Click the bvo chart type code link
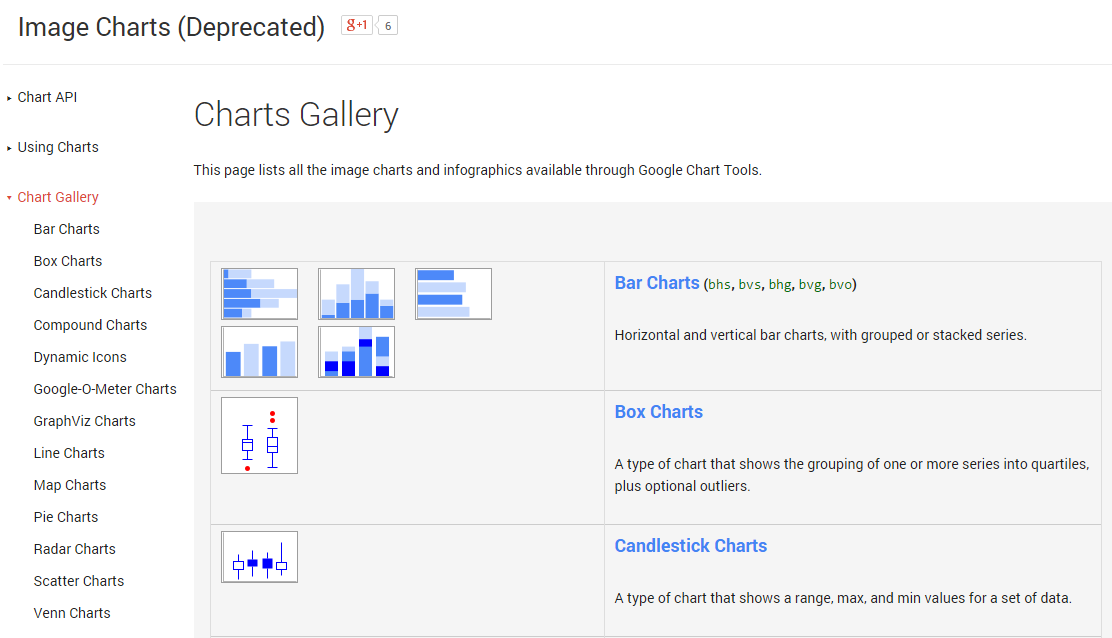The image size is (1112, 638). [x=840, y=285]
